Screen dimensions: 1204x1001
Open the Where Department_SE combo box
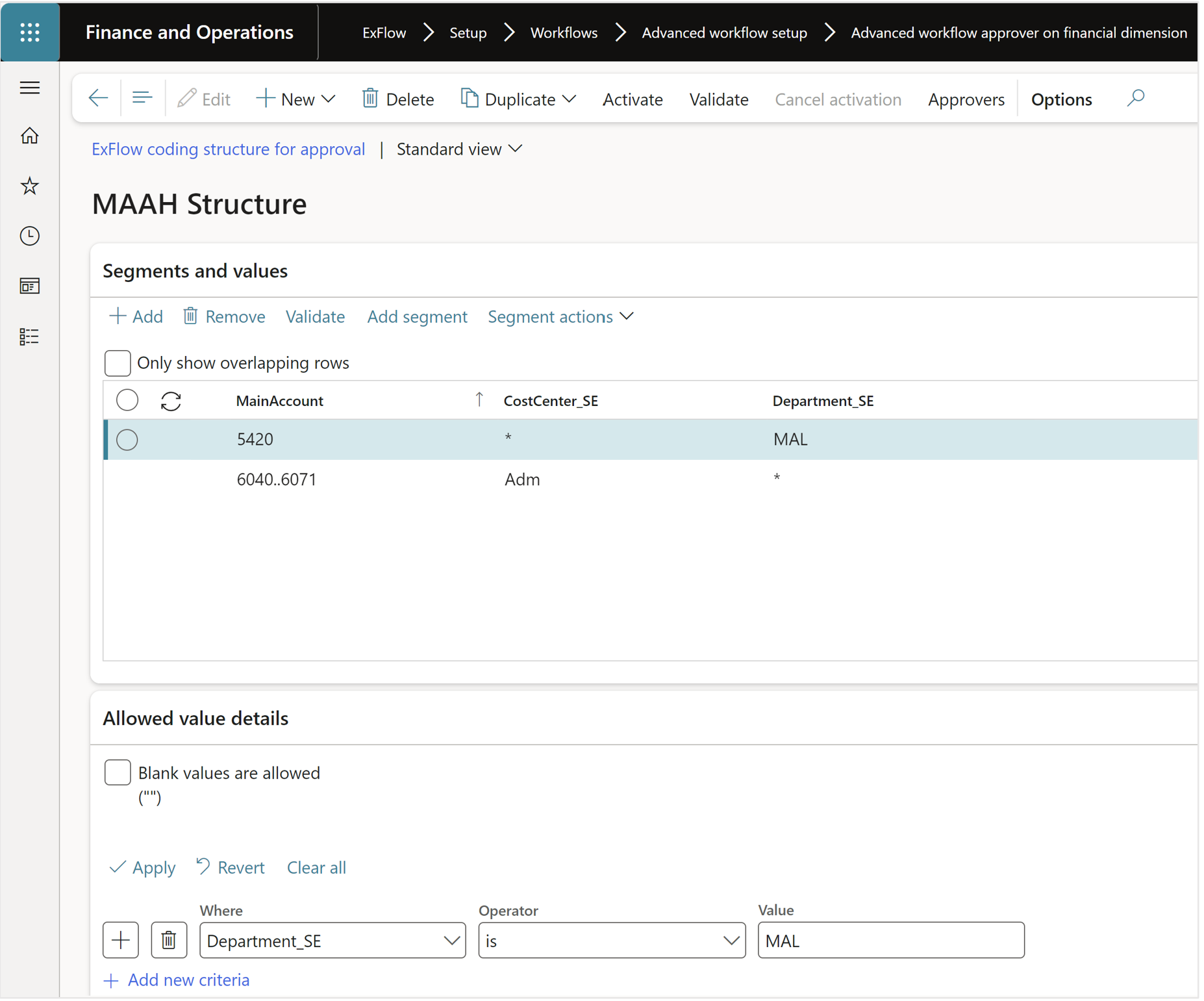coord(332,940)
